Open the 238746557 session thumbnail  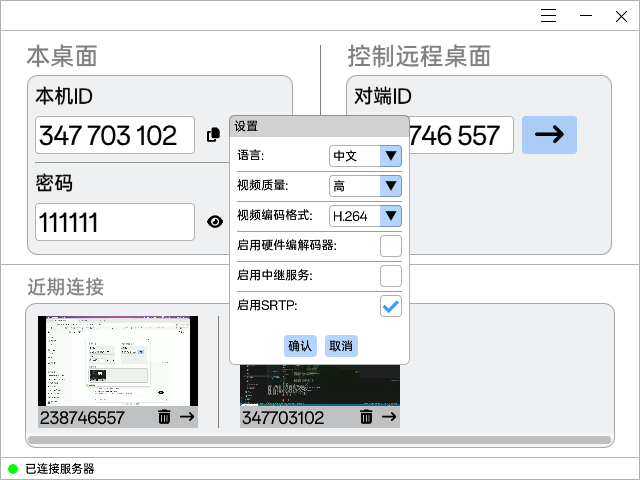pyautogui.click(x=118, y=361)
